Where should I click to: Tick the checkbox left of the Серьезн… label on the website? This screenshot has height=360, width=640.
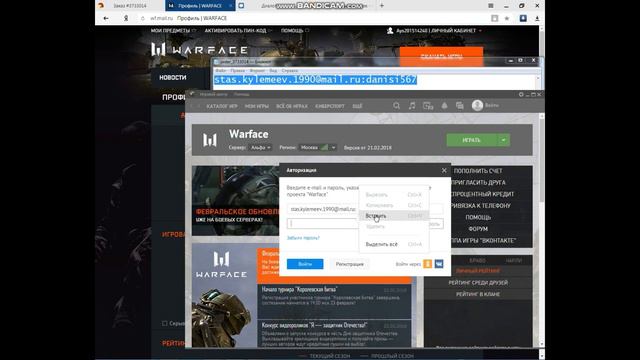coord(164,323)
